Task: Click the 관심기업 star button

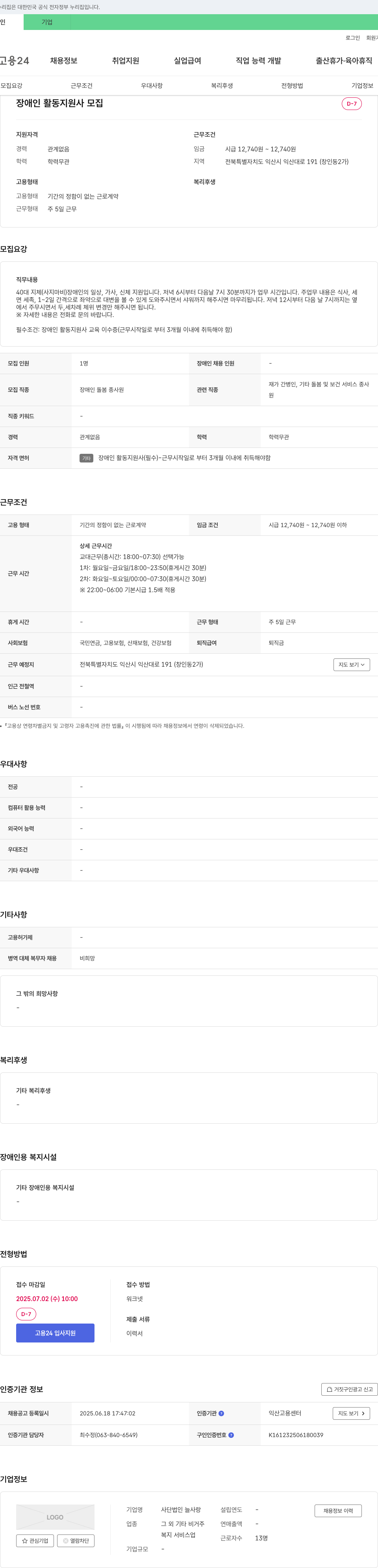Action: click(x=35, y=1541)
